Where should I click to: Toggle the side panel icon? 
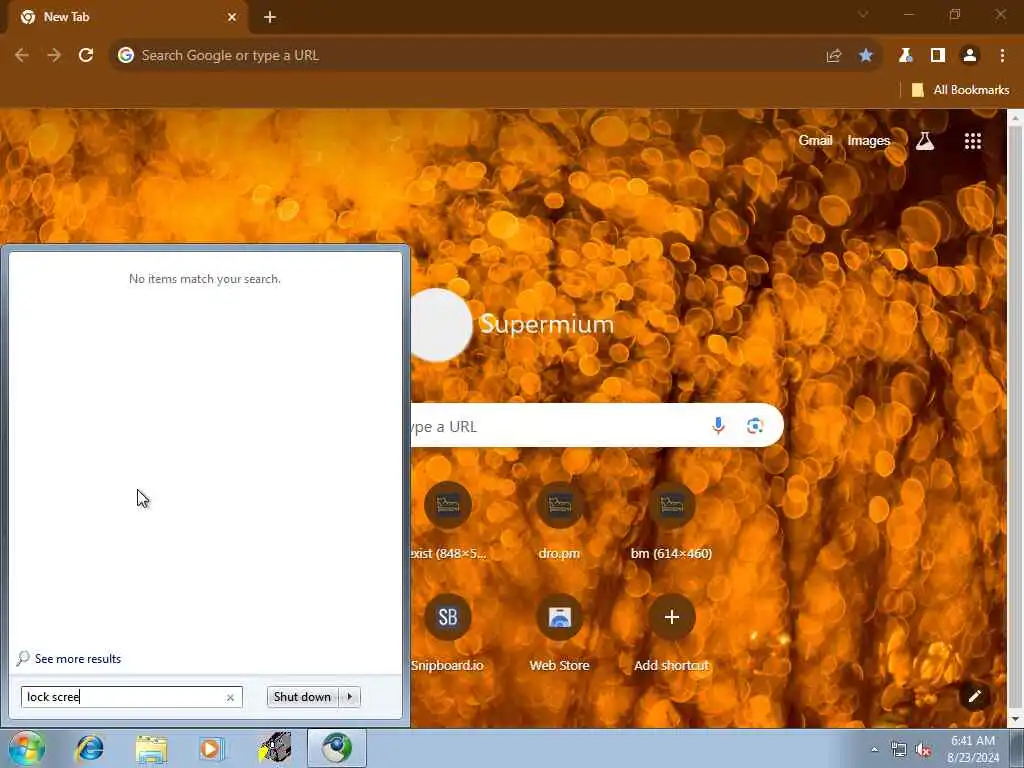[x=938, y=56]
